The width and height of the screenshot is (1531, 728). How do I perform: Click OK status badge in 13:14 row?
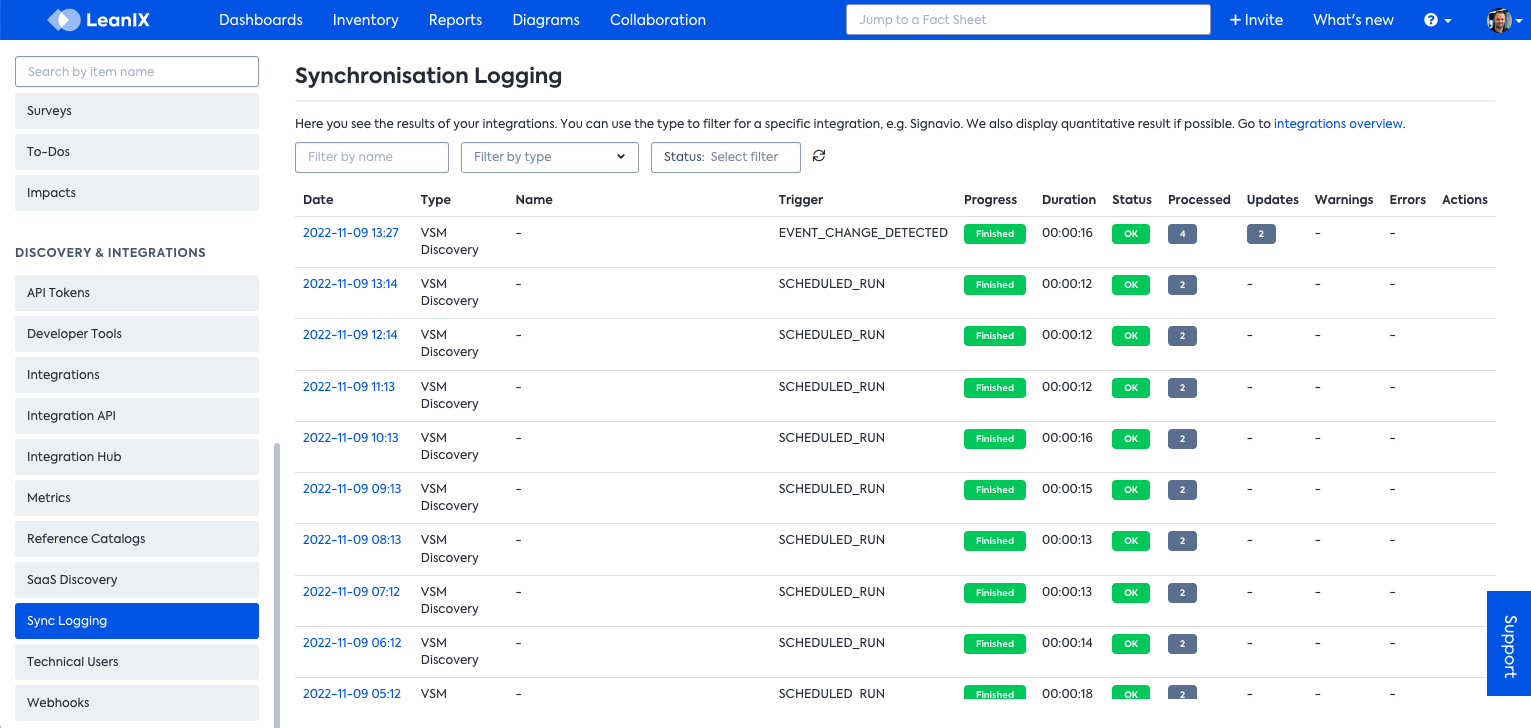pyautogui.click(x=1131, y=285)
